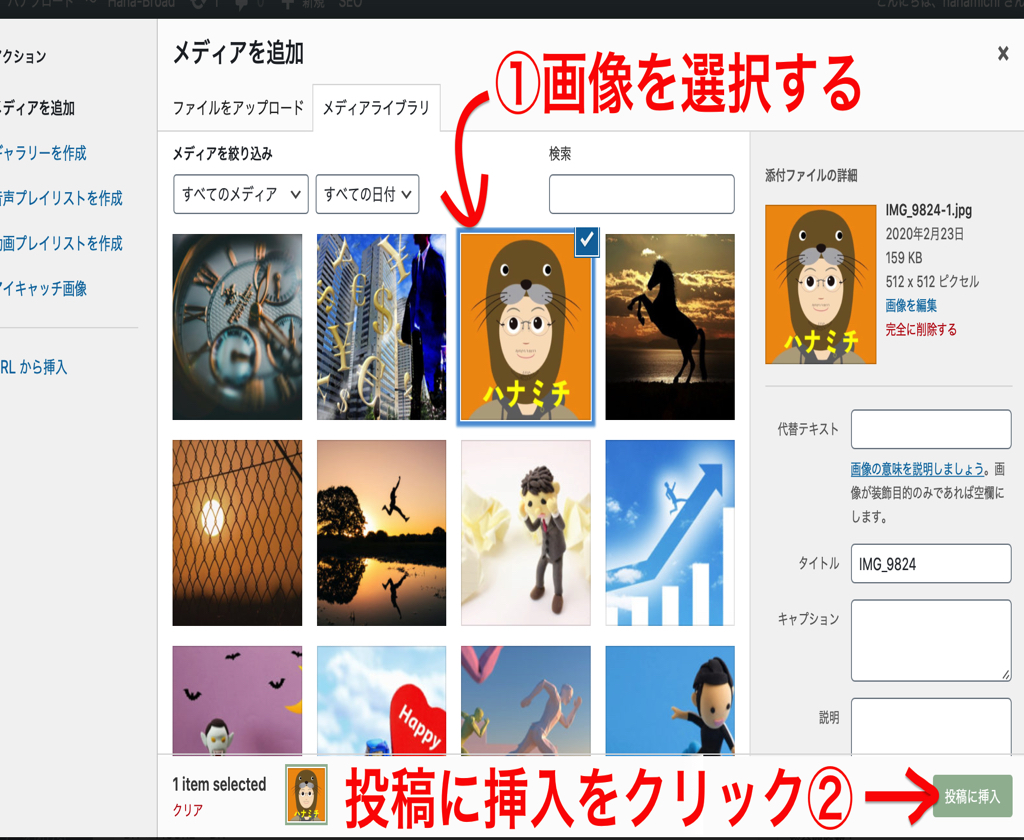Uncheck the selected avatar image checkmark
Viewport: 1024px width, 840px height.
[586, 240]
